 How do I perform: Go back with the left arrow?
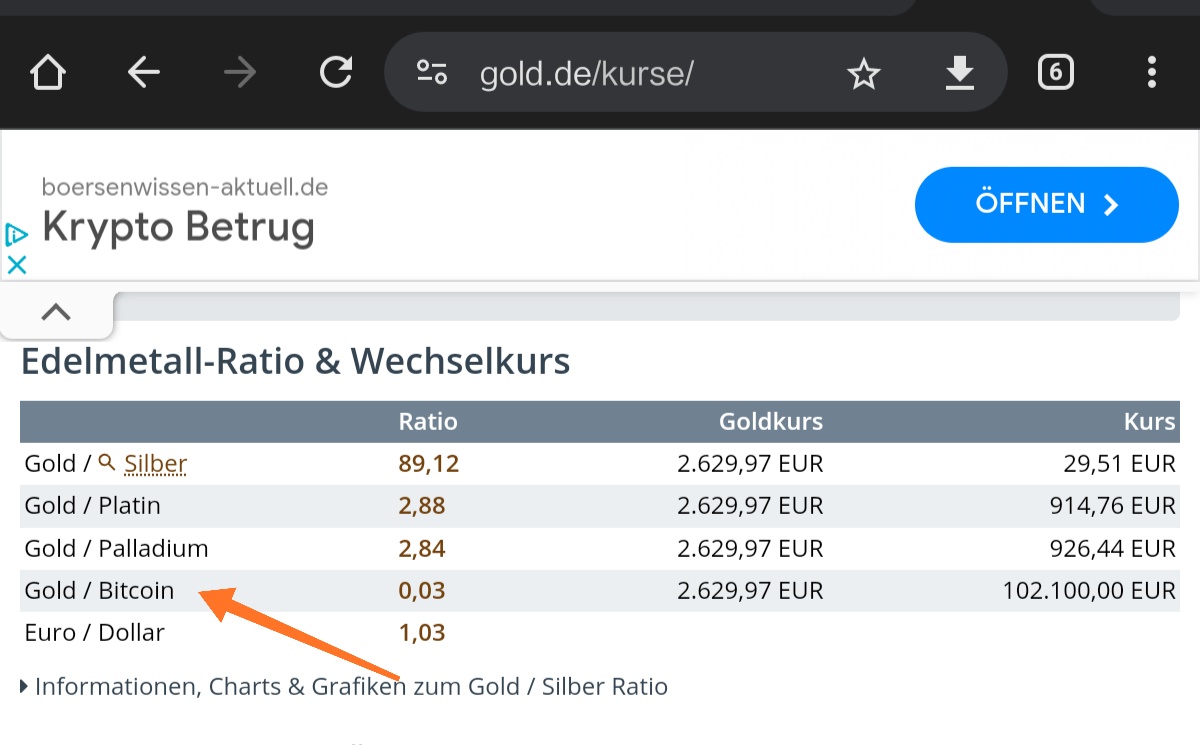tap(144, 73)
